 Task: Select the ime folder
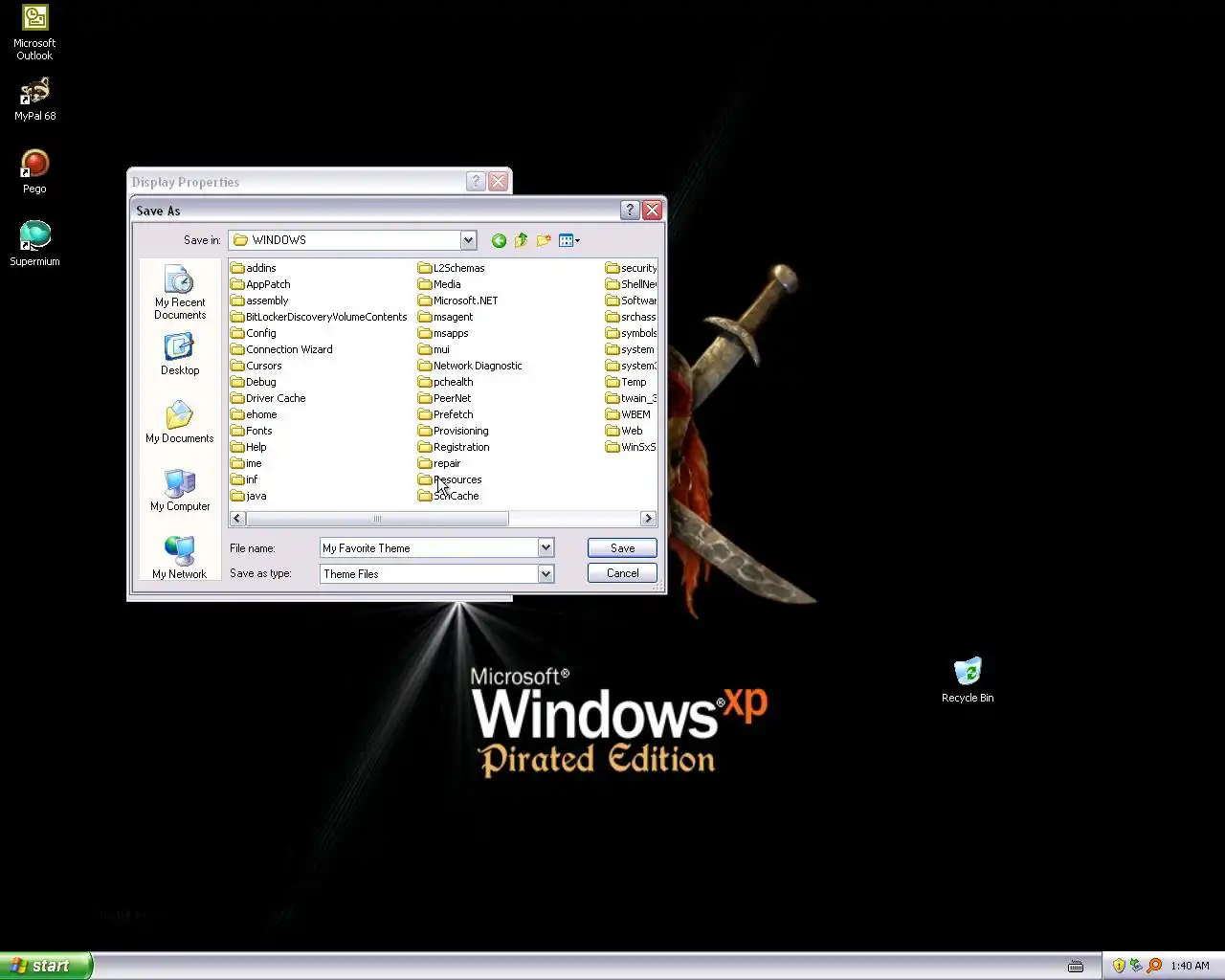247,463
